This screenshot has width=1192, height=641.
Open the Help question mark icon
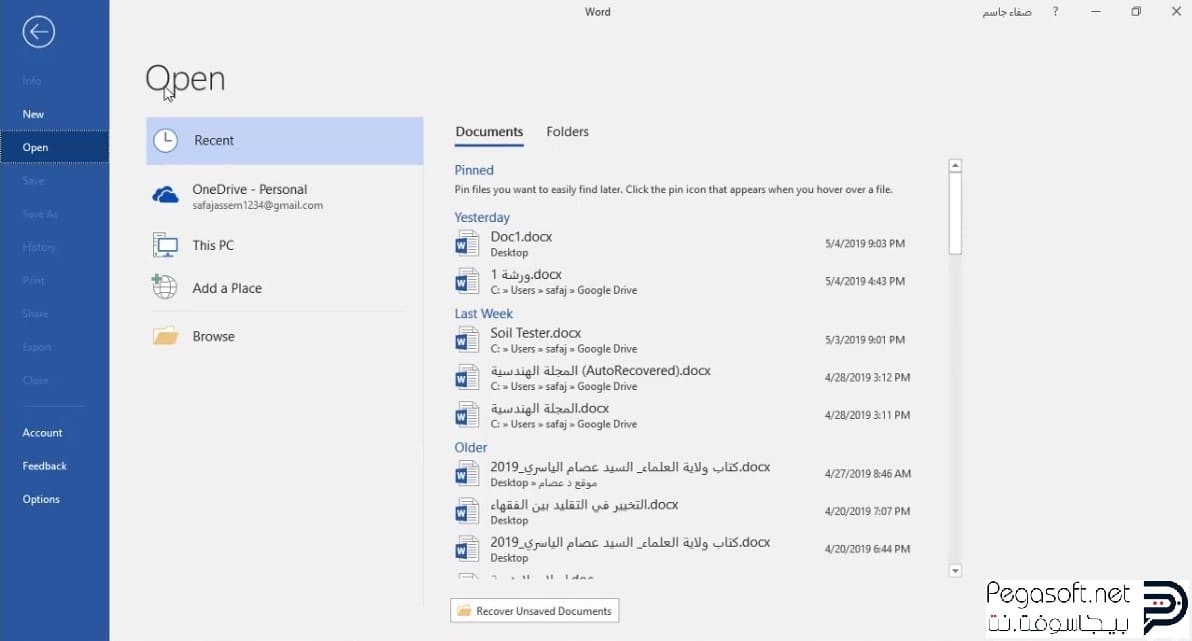(1055, 11)
